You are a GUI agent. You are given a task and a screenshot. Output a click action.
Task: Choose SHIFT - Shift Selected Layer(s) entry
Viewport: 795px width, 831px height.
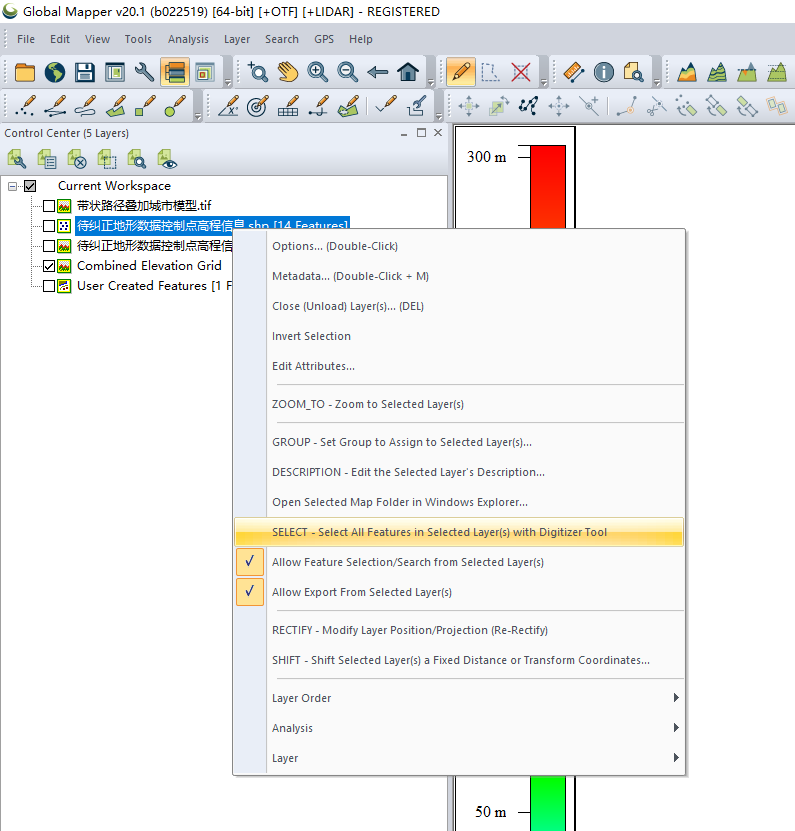(x=459, y=660)
